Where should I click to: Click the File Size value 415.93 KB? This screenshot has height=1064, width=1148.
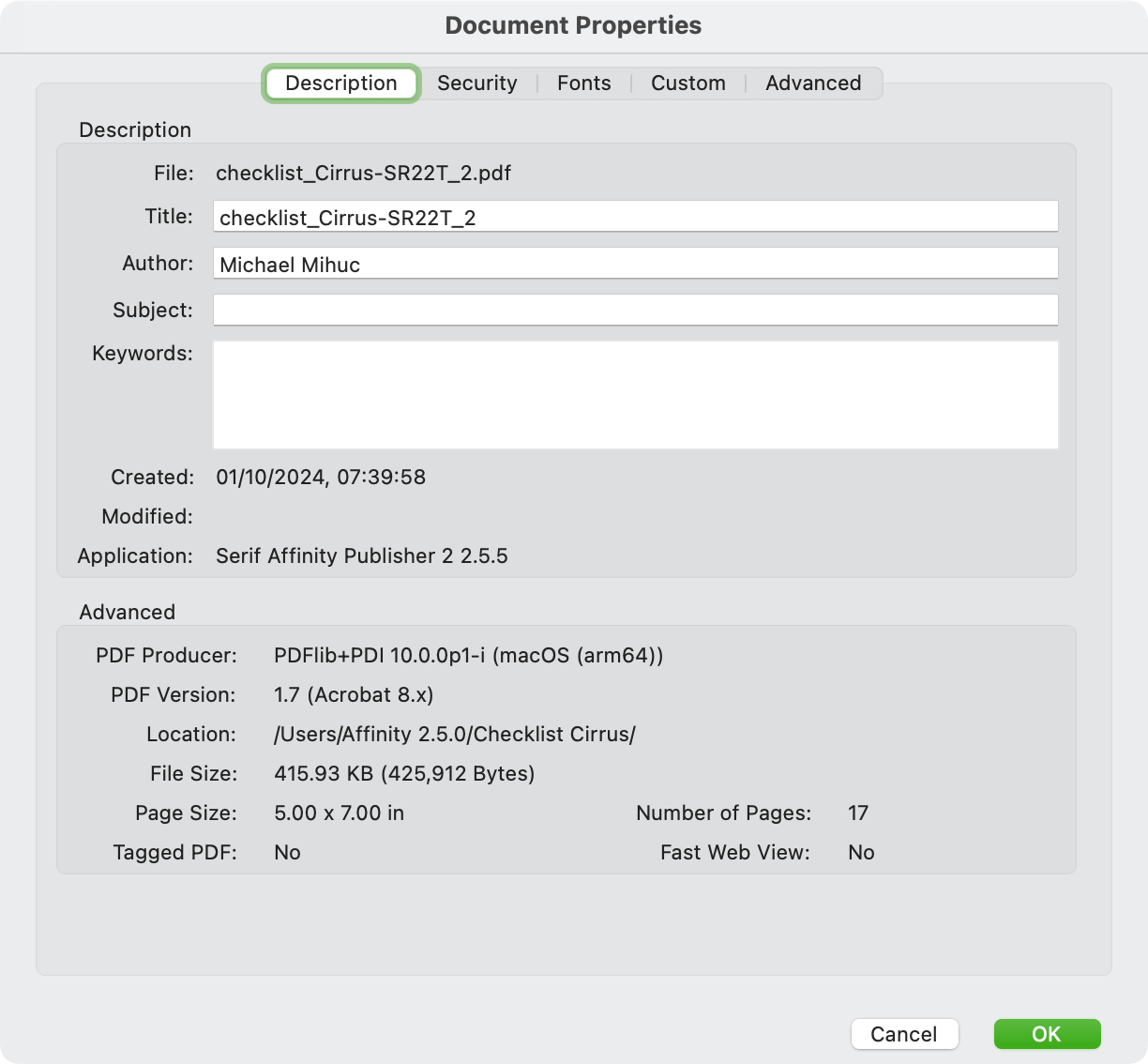coord(404,773)
